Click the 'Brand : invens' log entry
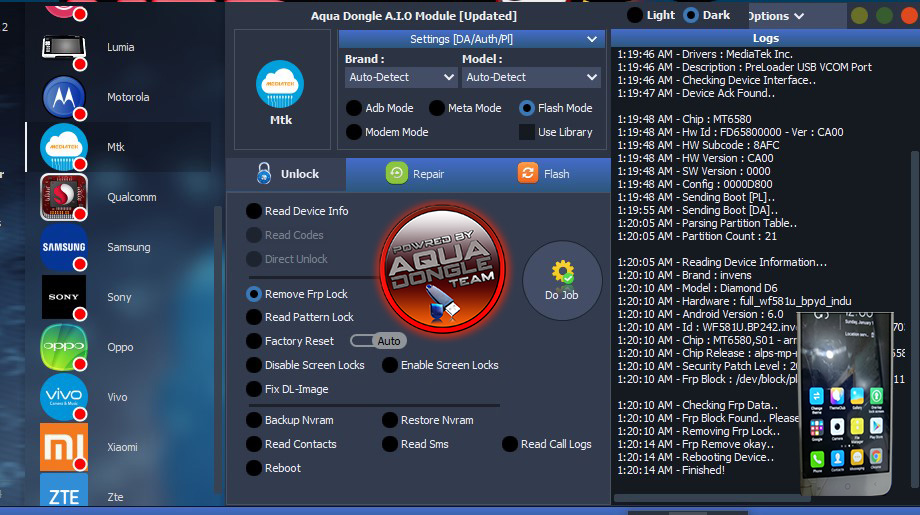 click(684, 275)
